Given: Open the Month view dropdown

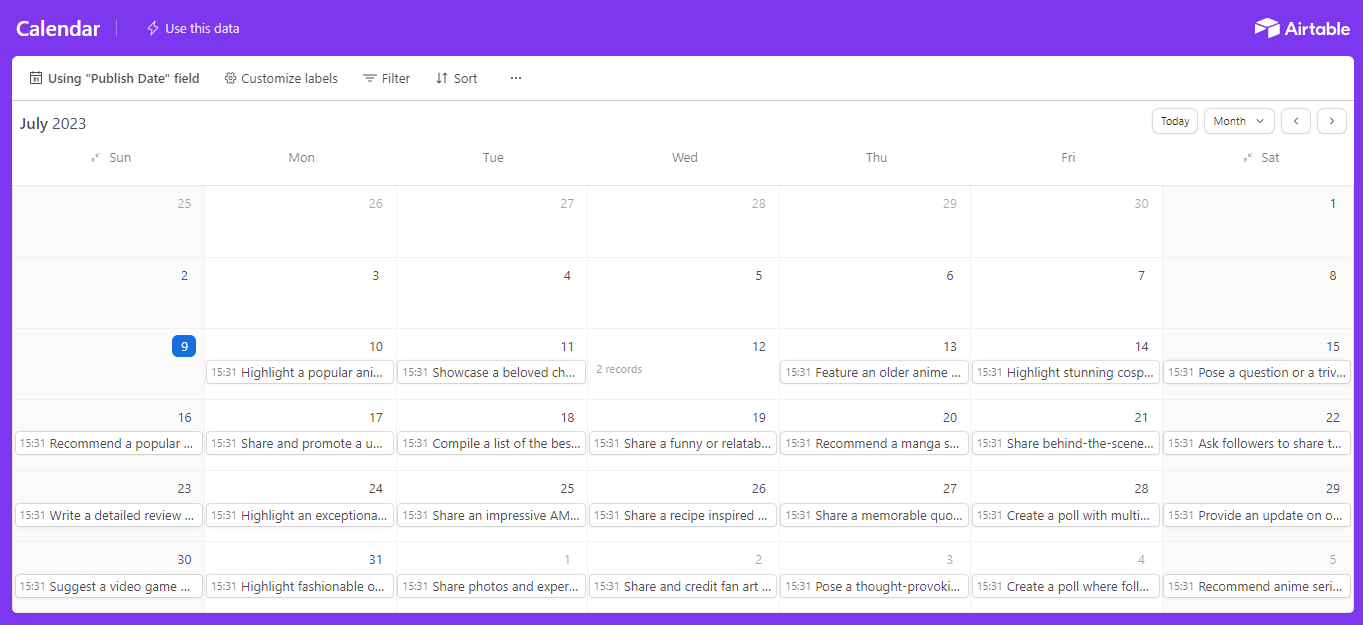Looking at the screenshot, I should pos(1239,121).
